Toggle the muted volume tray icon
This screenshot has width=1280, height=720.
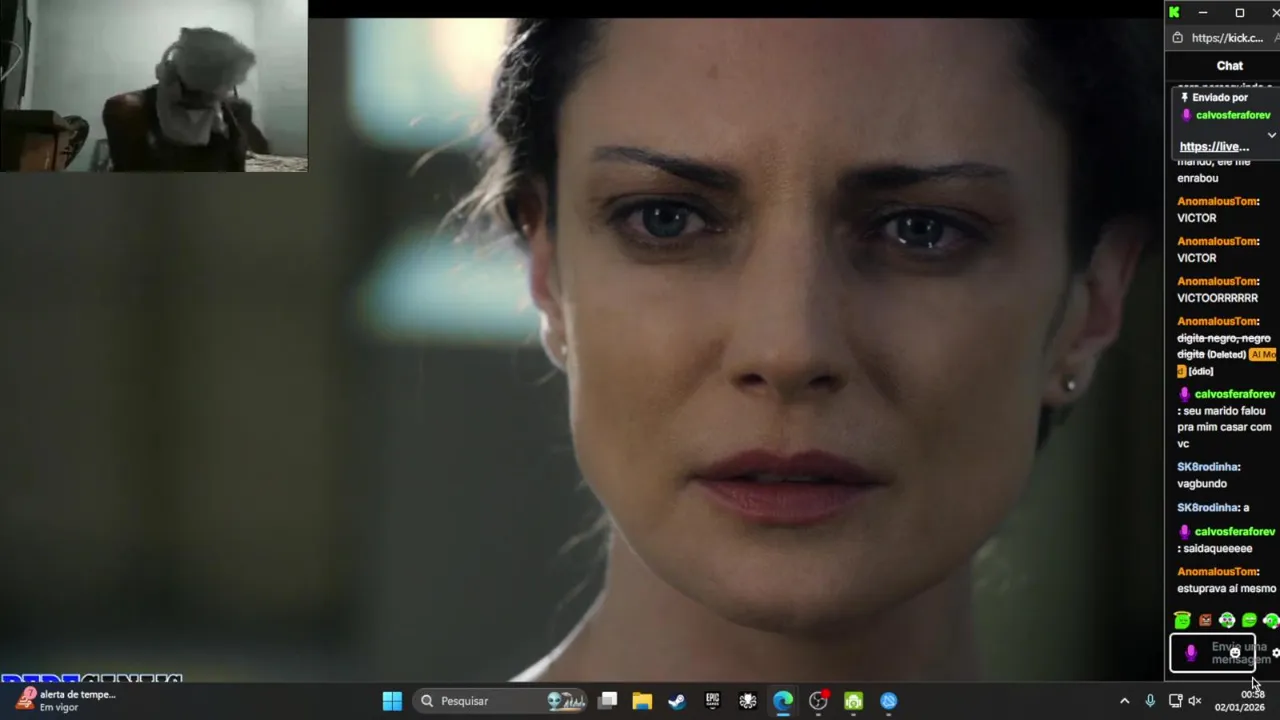click(x=1195, y=701)
